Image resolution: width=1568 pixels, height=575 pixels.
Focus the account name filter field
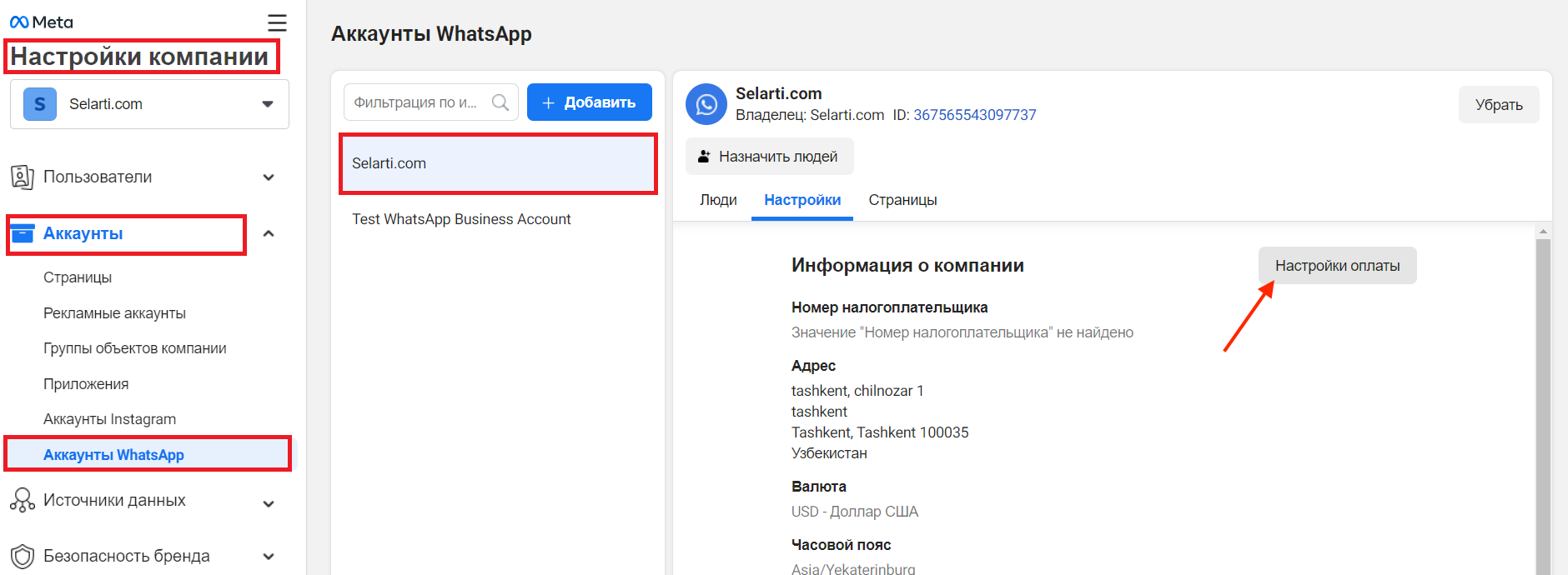(x=431, y=102)
